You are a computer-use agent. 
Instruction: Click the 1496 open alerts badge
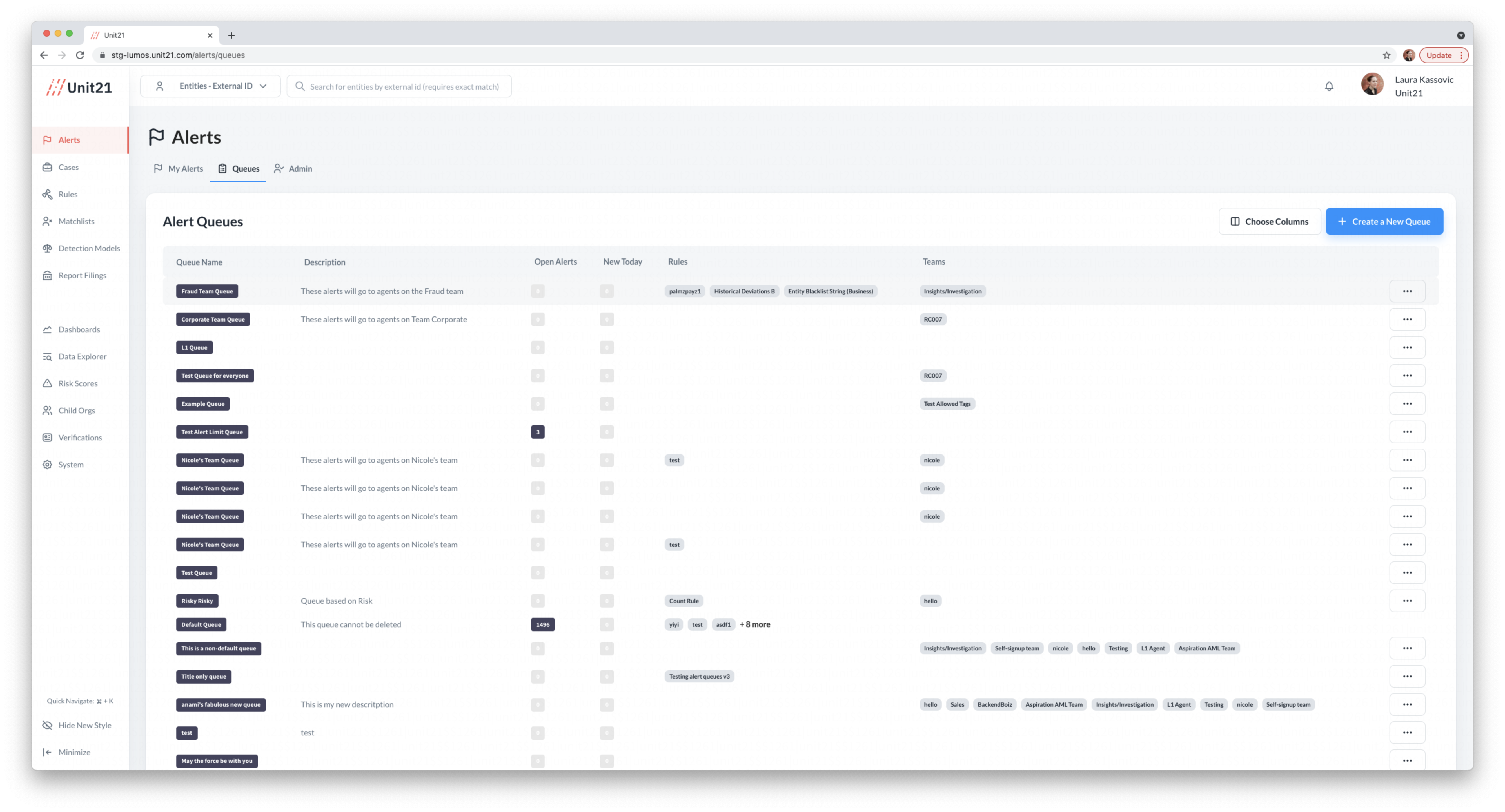tap(543, 624)
